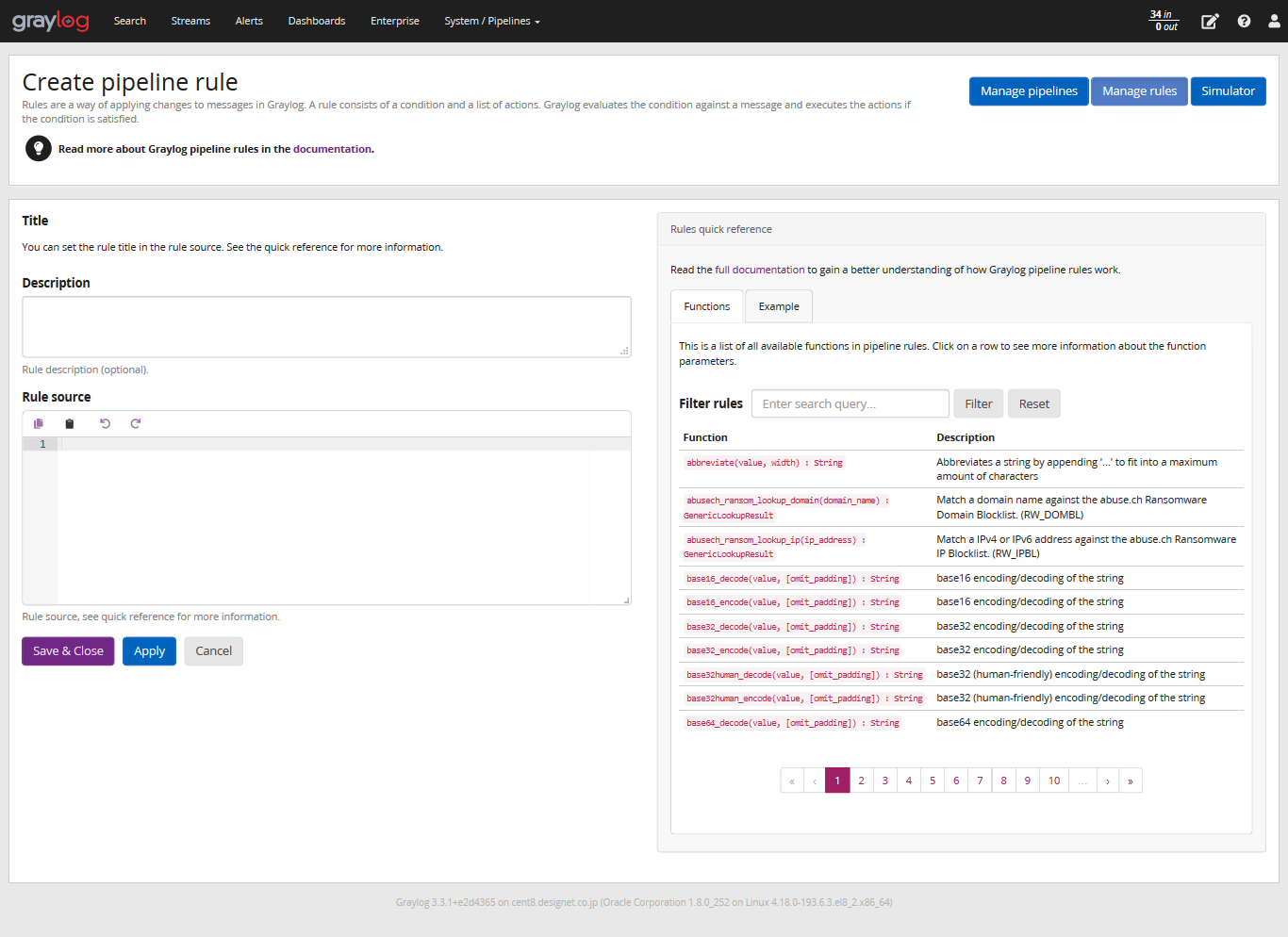Open the Simulator button

pyautogui.click(x=1228, y=91)
